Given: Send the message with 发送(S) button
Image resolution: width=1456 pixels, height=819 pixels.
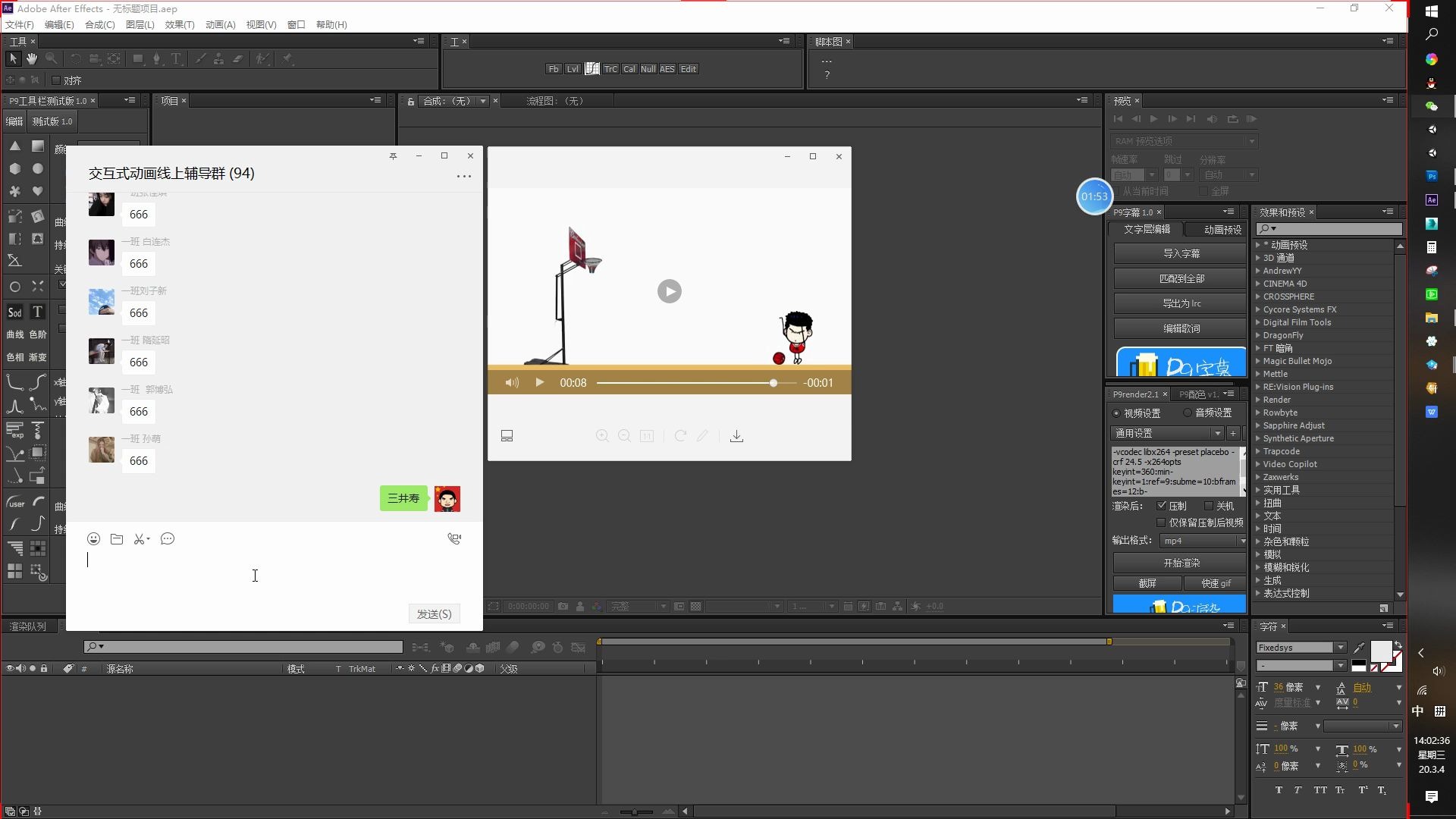Looking at the screenshot, I should point(434,614).
